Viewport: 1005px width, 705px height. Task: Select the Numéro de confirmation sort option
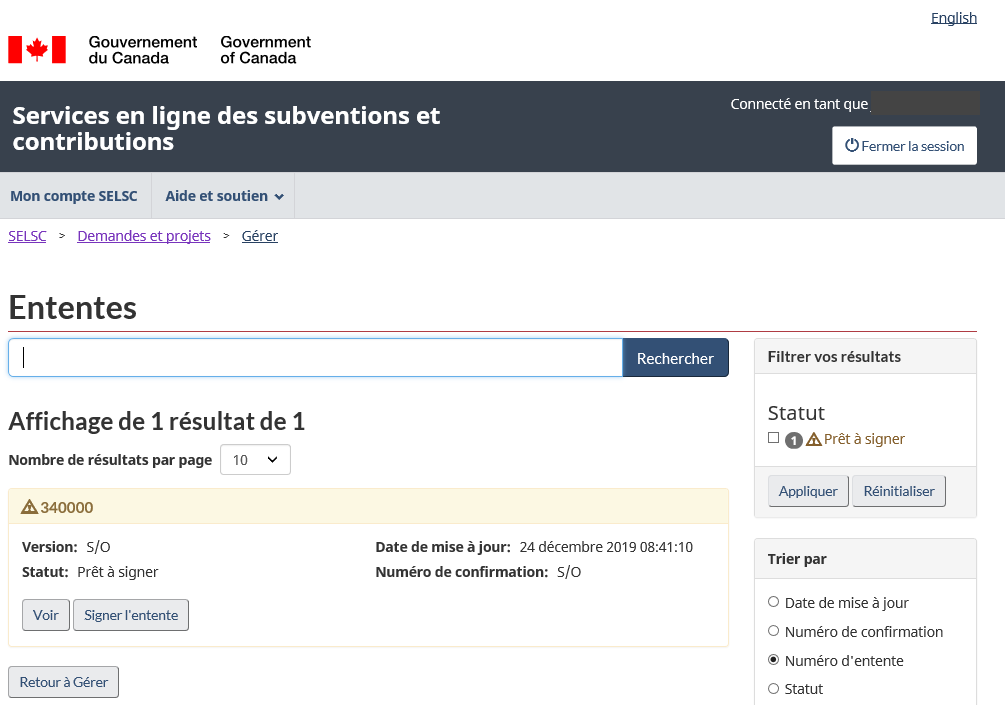(x=773, y=631)
